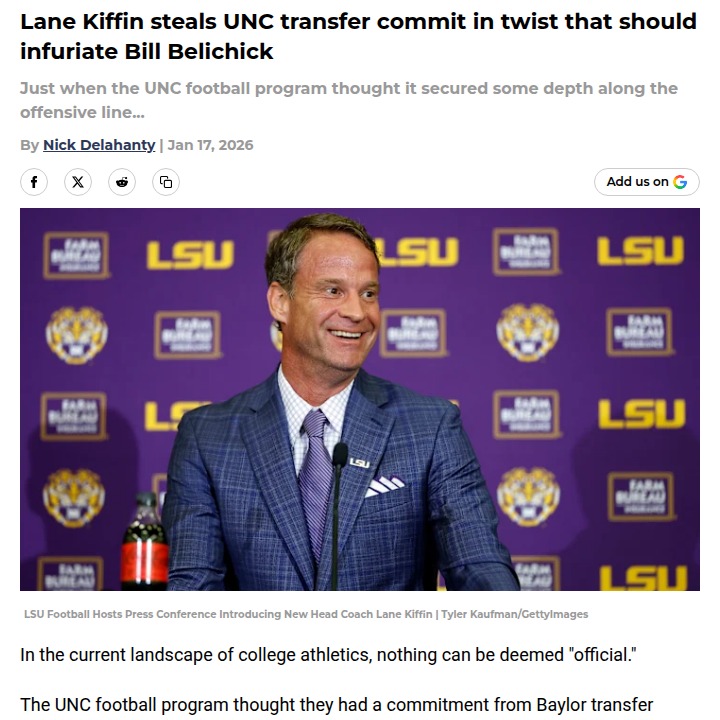Share the article on Reddit
This screenshot has height=720, width=720.
tap(122, 182)
